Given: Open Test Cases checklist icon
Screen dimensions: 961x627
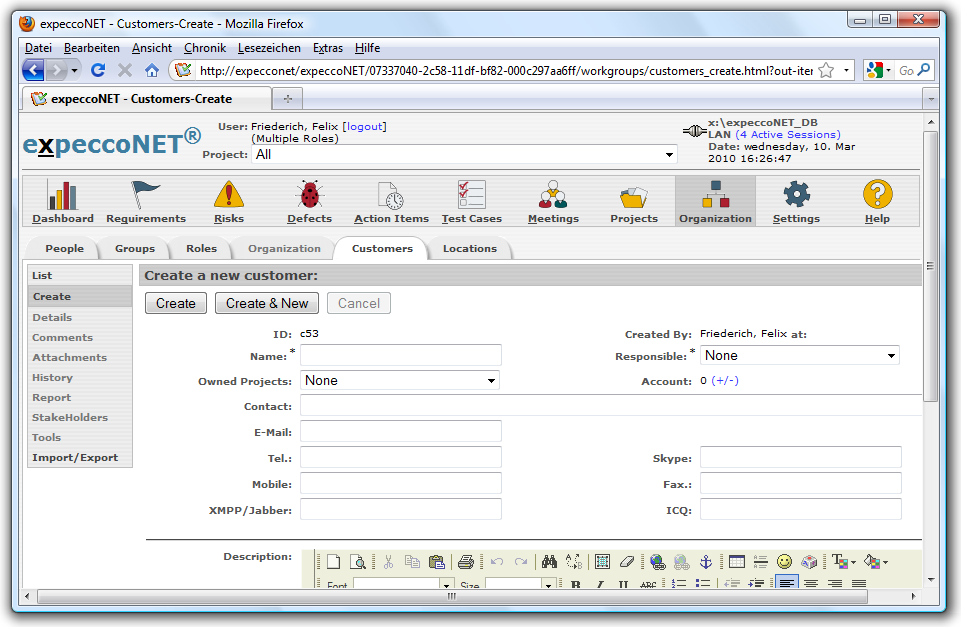Looking at the screenshot, I should [470, 201].
